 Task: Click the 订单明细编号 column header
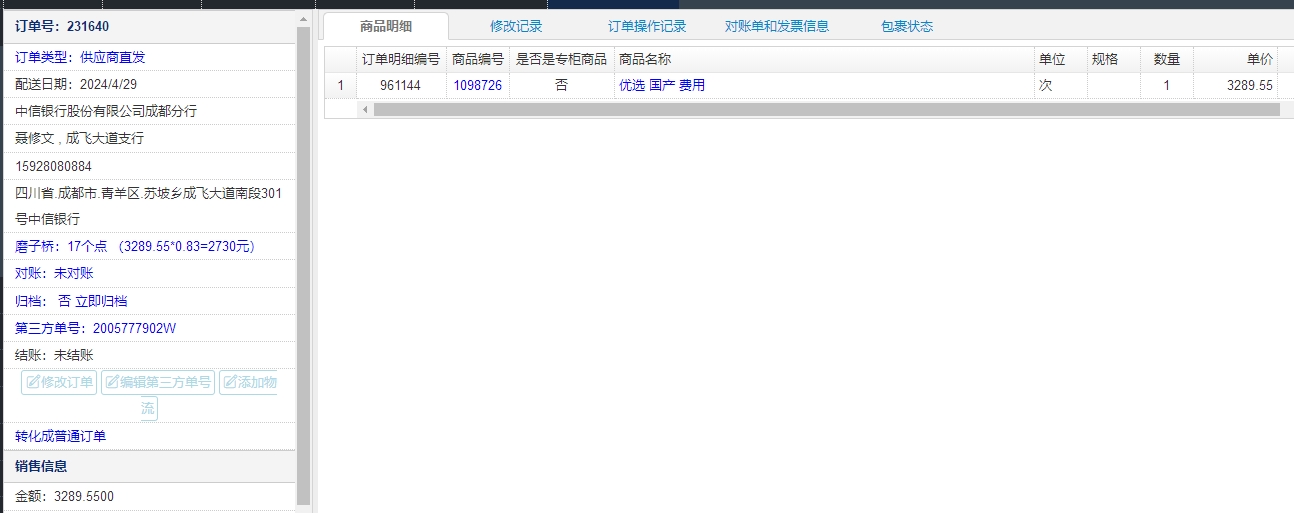point(400,59)
